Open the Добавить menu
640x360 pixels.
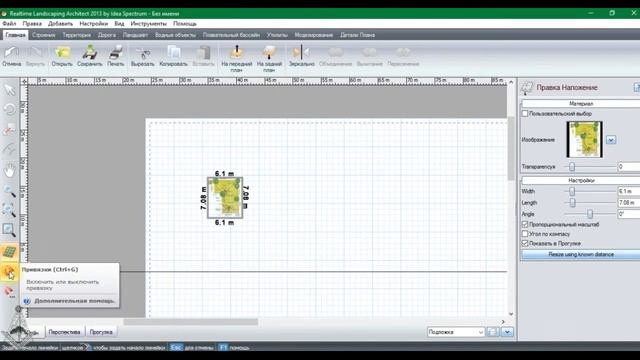[60, 24]
